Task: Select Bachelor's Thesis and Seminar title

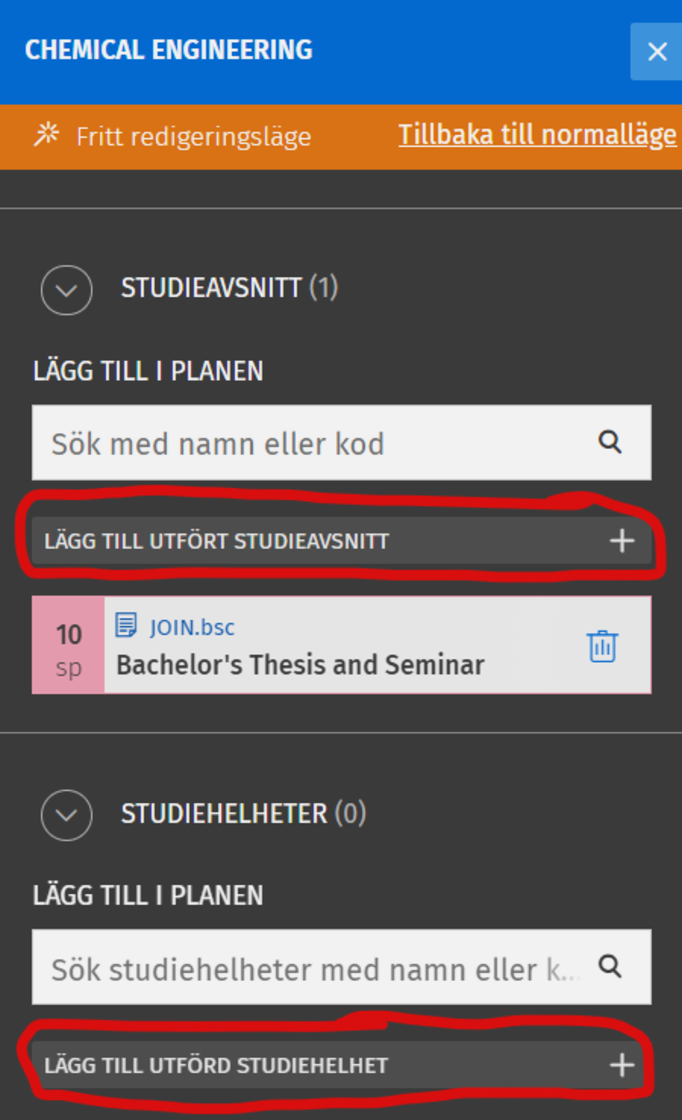Action: click(x=300, y=665)
